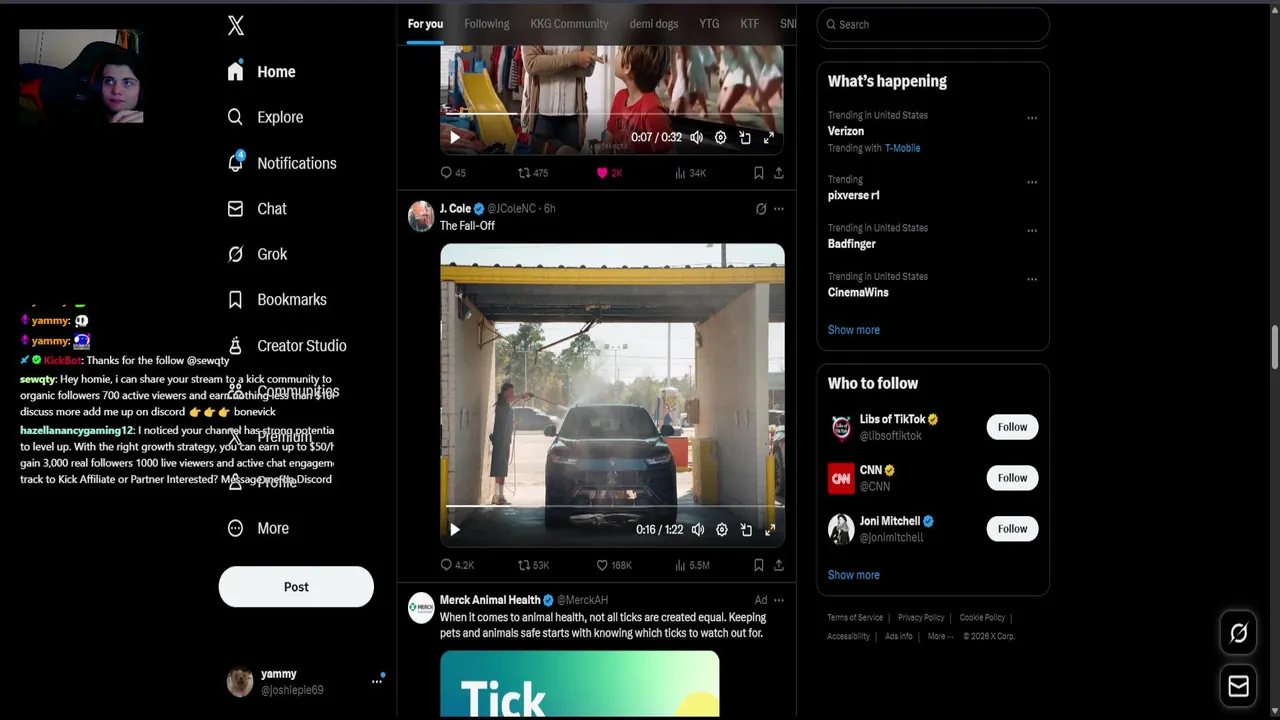
Task: Bookmark the J. Cole post
Action: [x=758, y=565]
